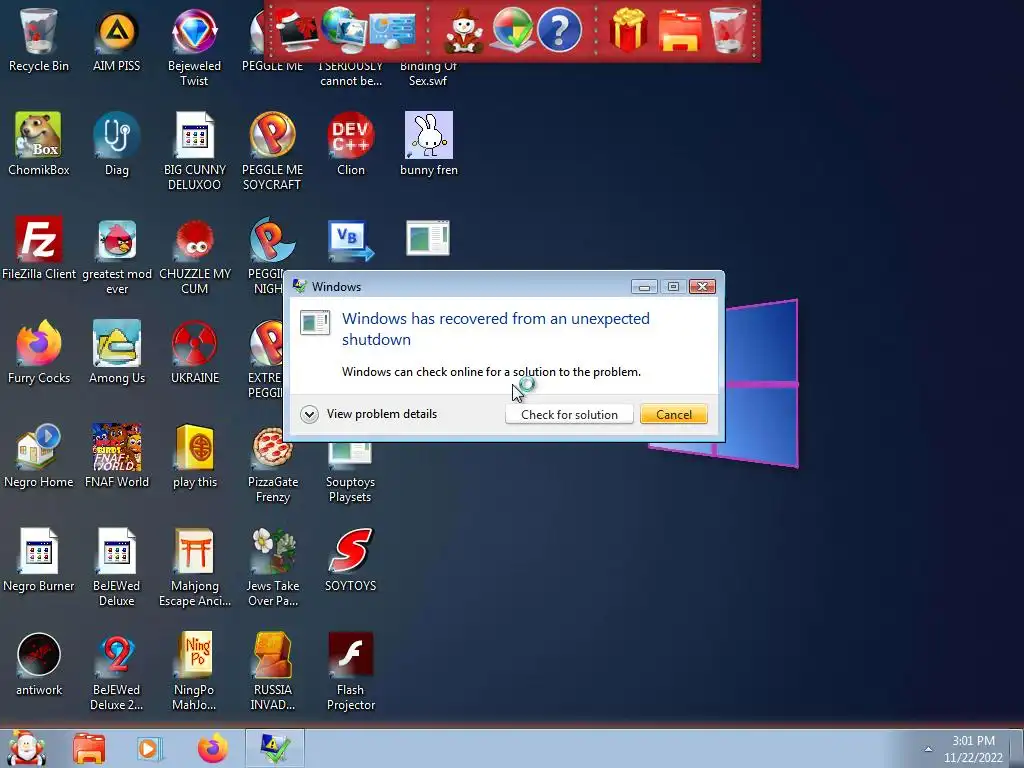Launch FileZilla Client
The width and height of the screenshot is (1024, 768).
[39, 248]
